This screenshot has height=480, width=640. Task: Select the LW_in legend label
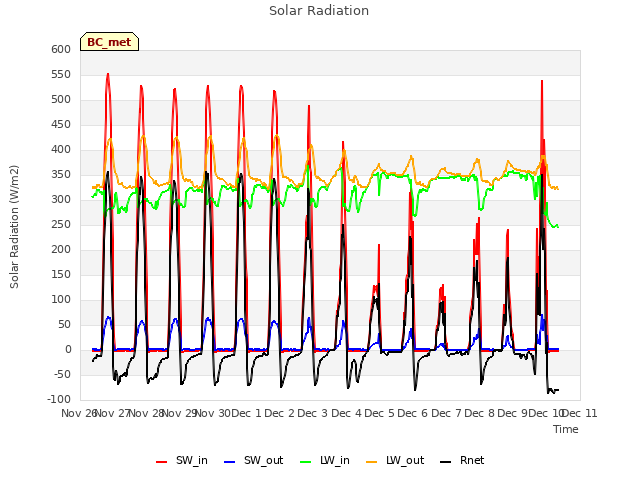coord(335,460)
